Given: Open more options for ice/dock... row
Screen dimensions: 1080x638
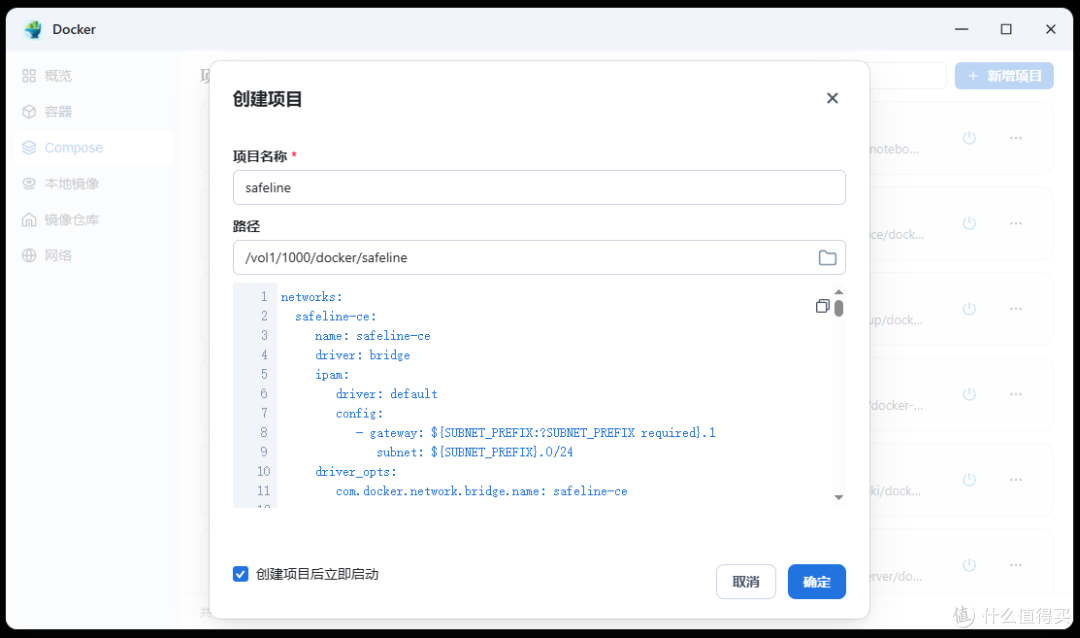Looking at the screenshot, I should 1016,223.
